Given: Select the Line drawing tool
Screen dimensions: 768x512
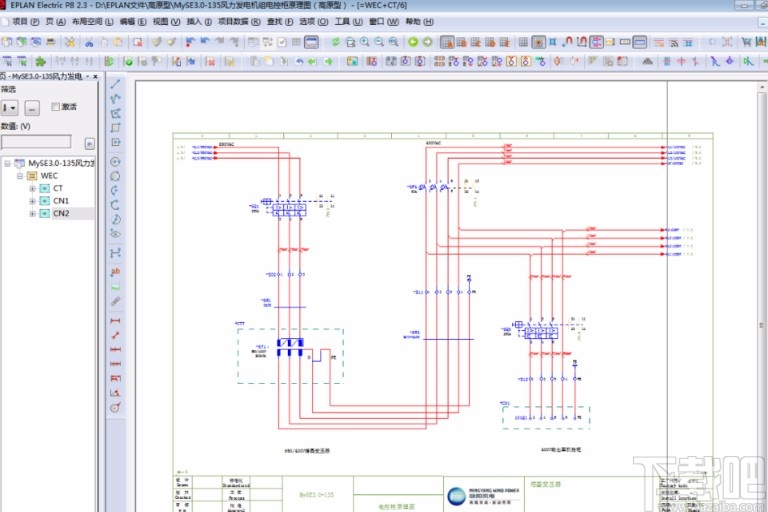Looking at the screenshot, I should point(115,84).
